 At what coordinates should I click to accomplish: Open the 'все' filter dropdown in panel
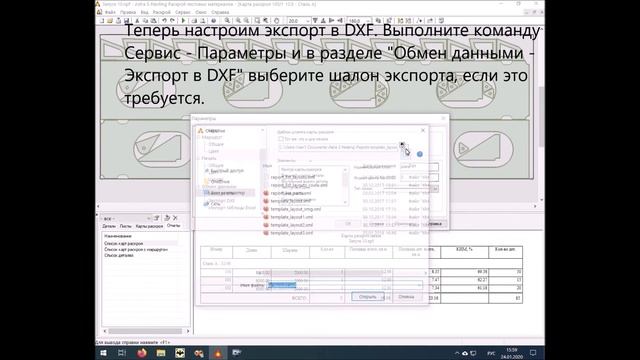tap(149, 218)
